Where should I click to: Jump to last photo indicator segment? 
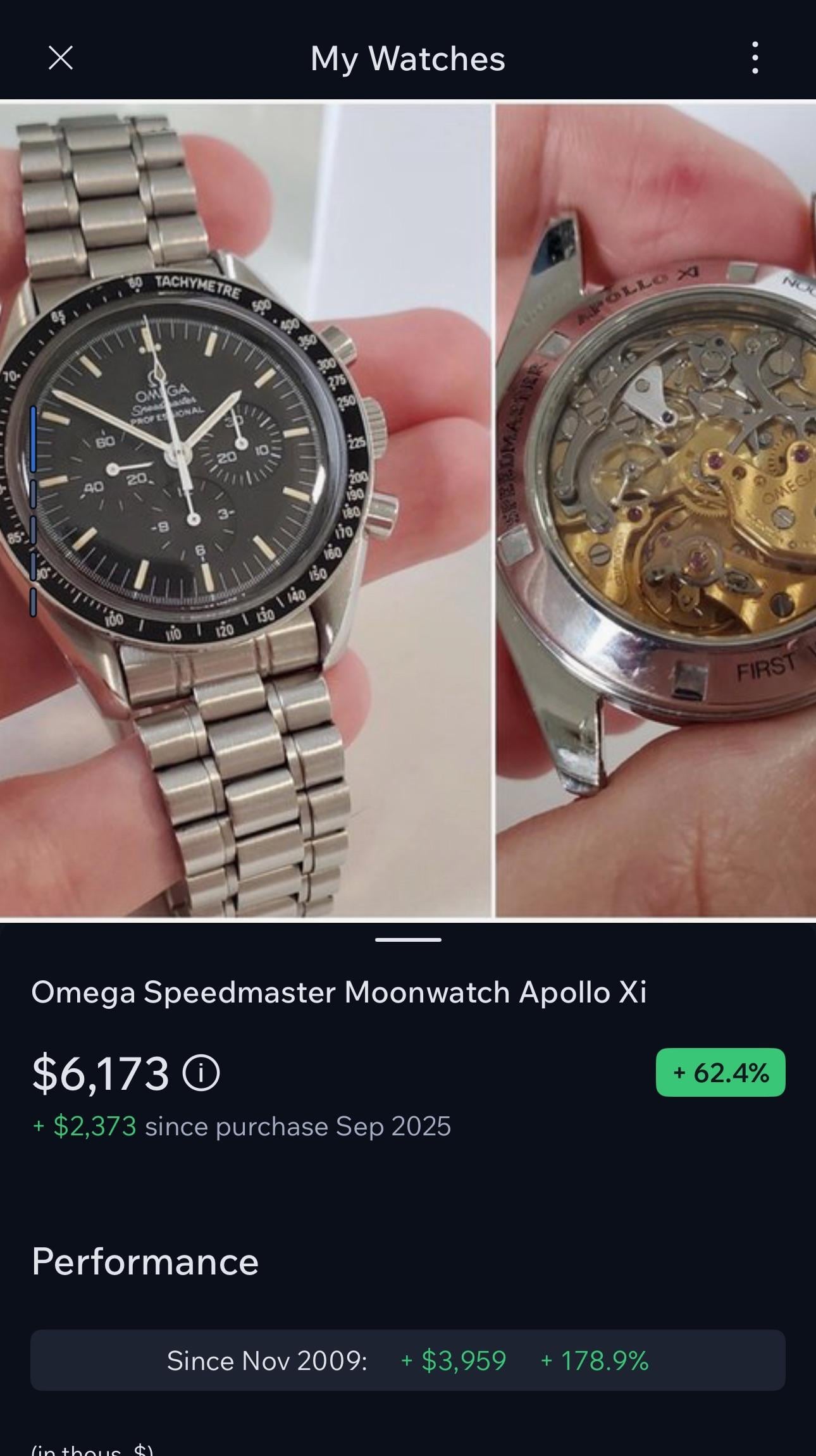coord(33,602)
